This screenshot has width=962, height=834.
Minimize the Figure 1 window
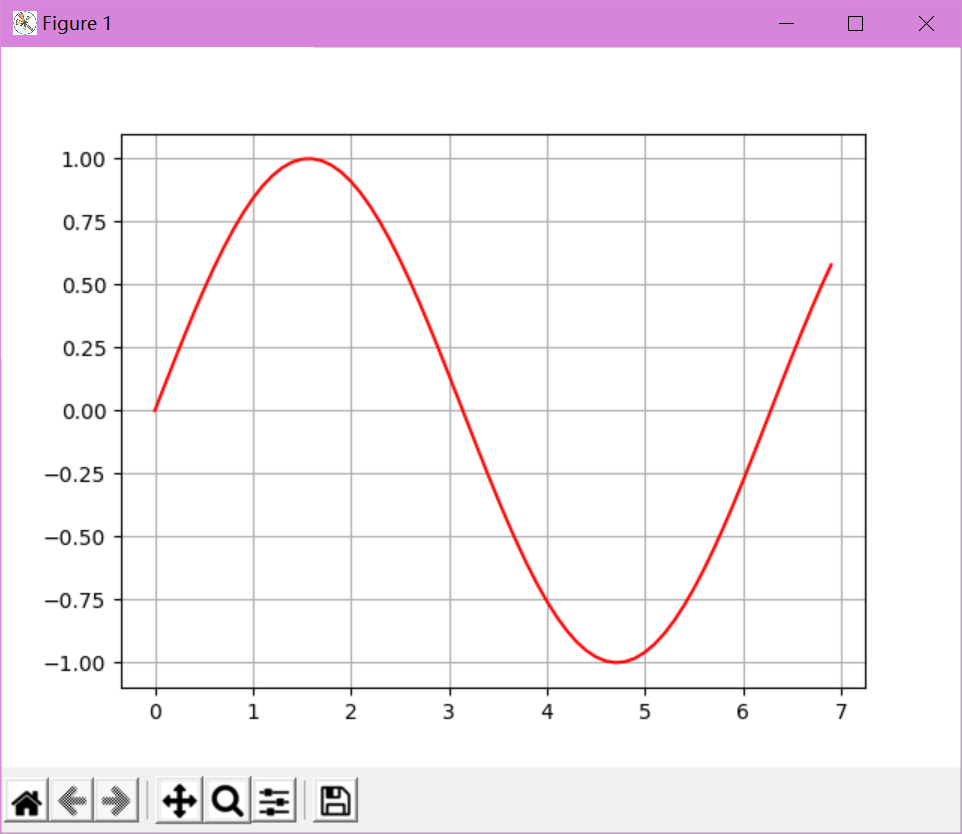click(x=787, y=23)
